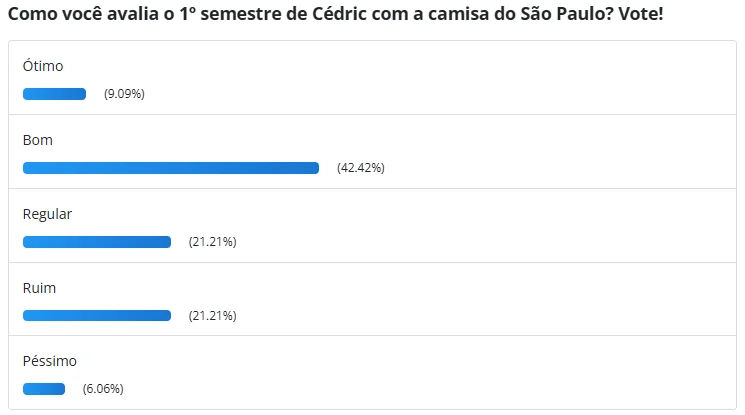Click the short blue bar under Péssimo
The height and width of the screenshot is (415, 745).
tap(44, 389)
